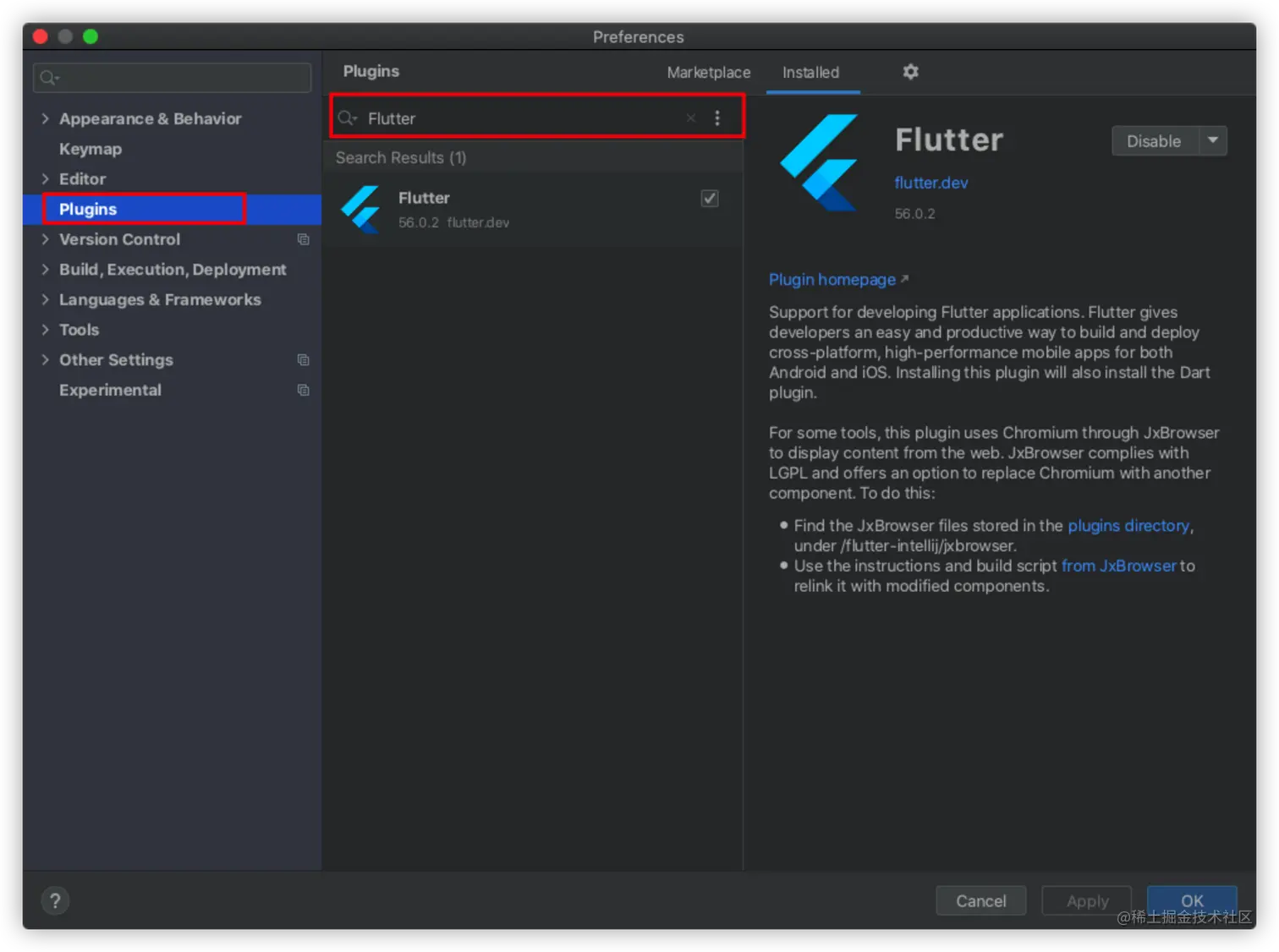1279x952 pixels.
Task: Select the Flutter plugin name in results
Action: (424, 198)
